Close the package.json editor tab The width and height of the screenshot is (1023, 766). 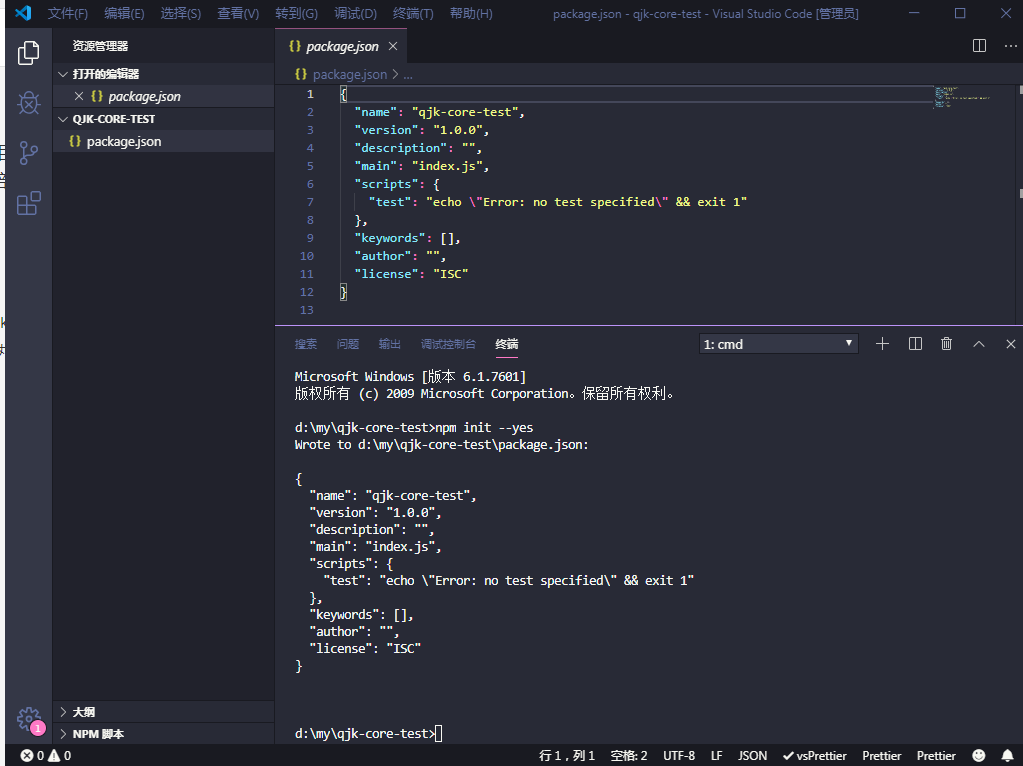393,46
